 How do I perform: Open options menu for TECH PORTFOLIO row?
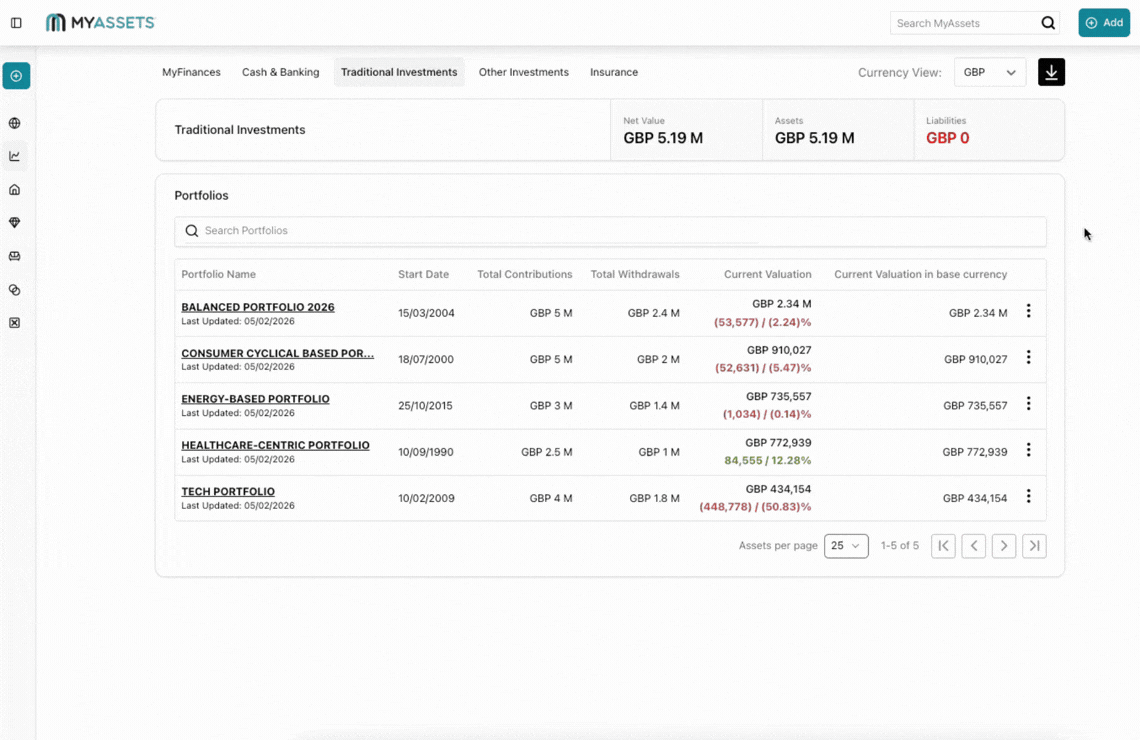coord(1029,496)
